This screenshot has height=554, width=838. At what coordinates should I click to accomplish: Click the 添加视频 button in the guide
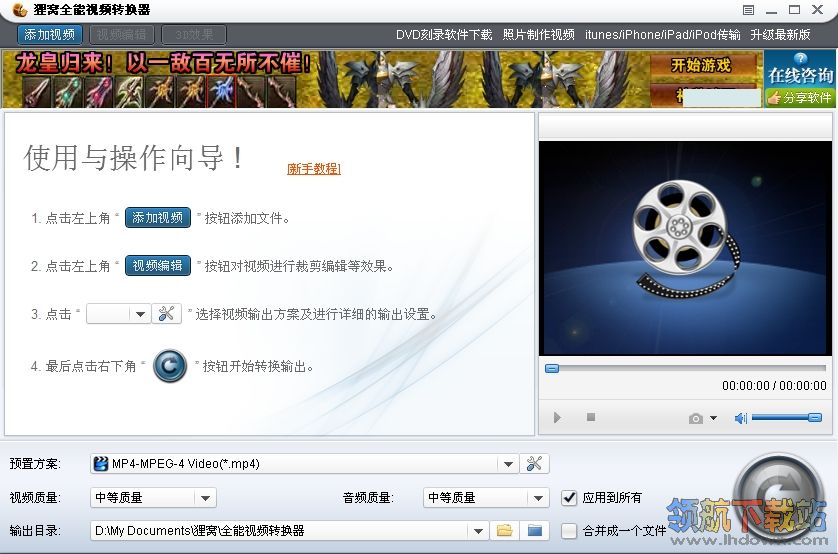point(158,218)
